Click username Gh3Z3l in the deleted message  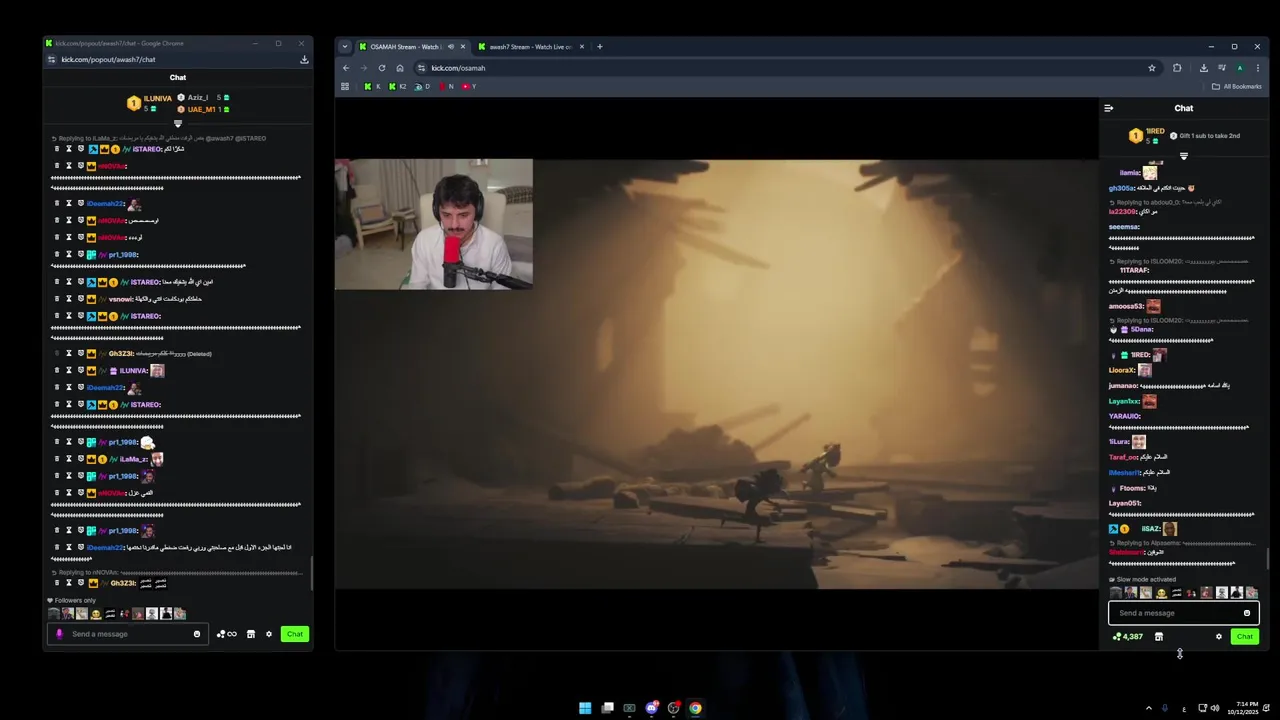tap(121, 354)
